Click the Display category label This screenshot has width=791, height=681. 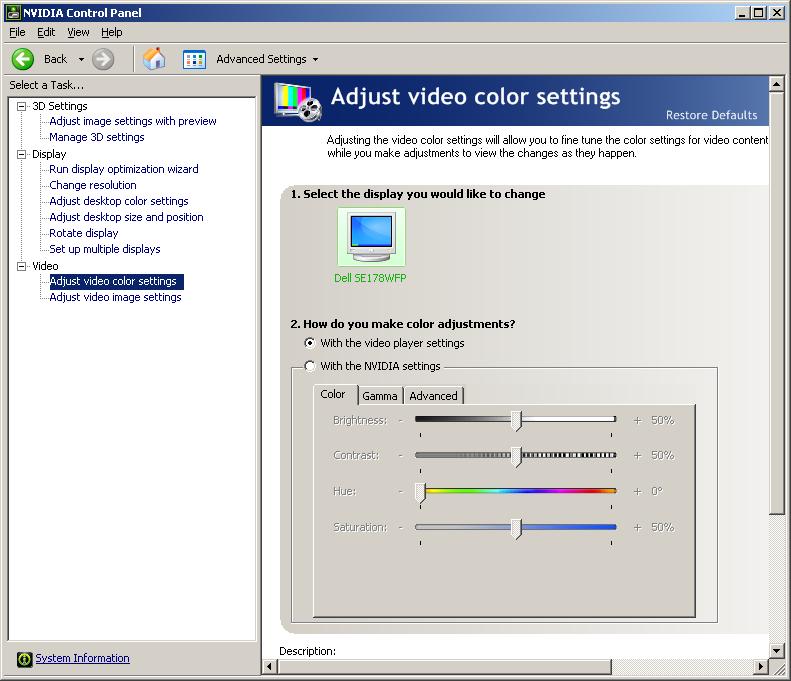tap(49, 154)
